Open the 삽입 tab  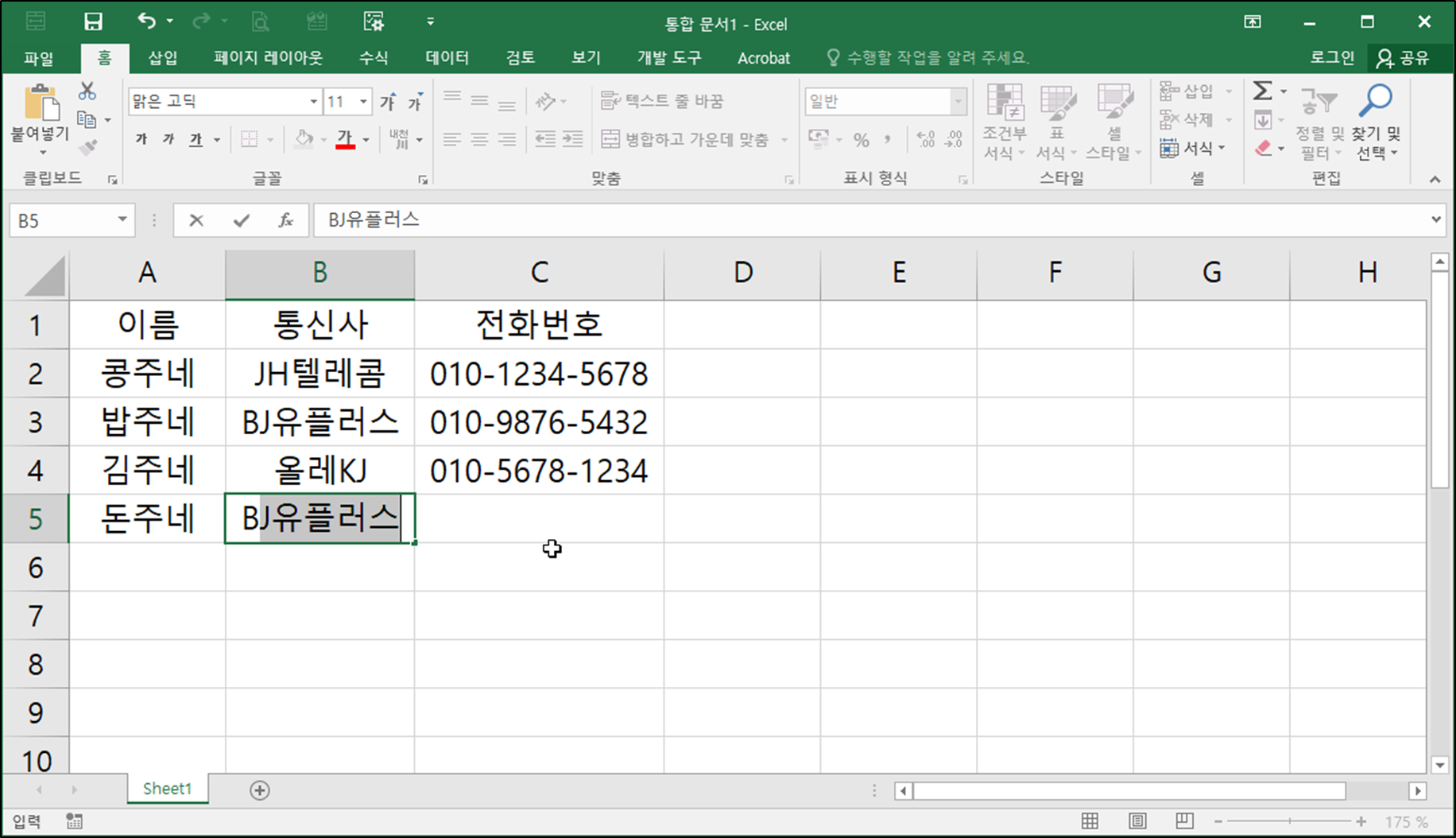coord(163,58)
